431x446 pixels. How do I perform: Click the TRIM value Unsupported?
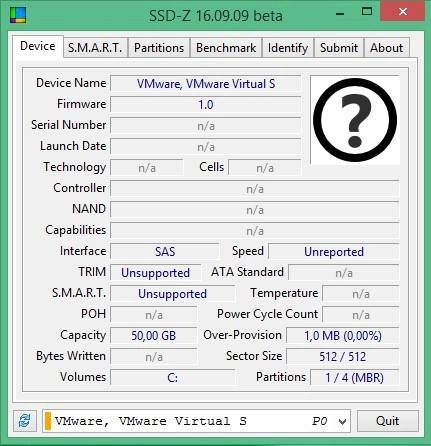[156, 273]
